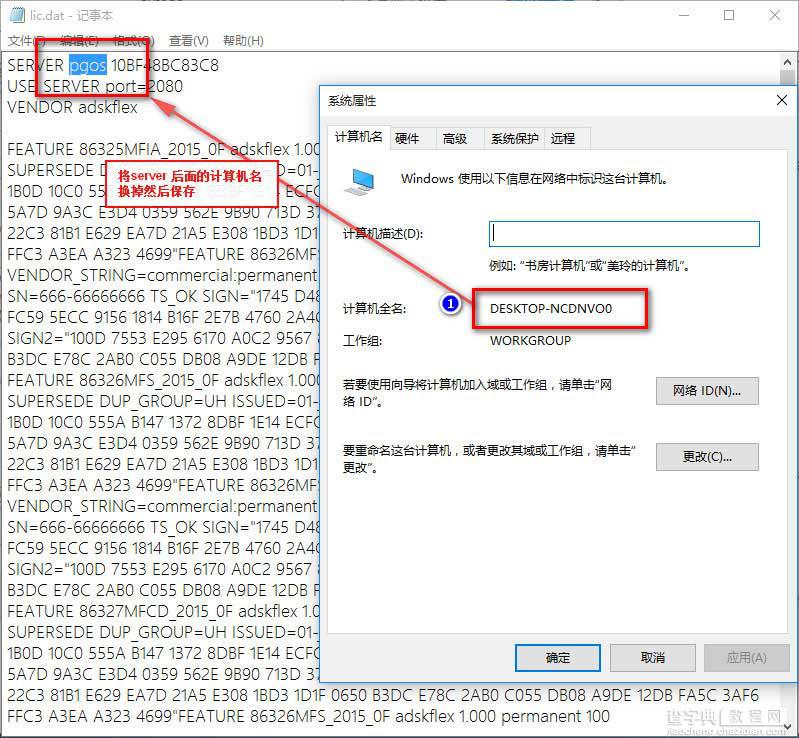Switch to the 计算机名 tab
The image size is (799, 738).
coord(359,137)
